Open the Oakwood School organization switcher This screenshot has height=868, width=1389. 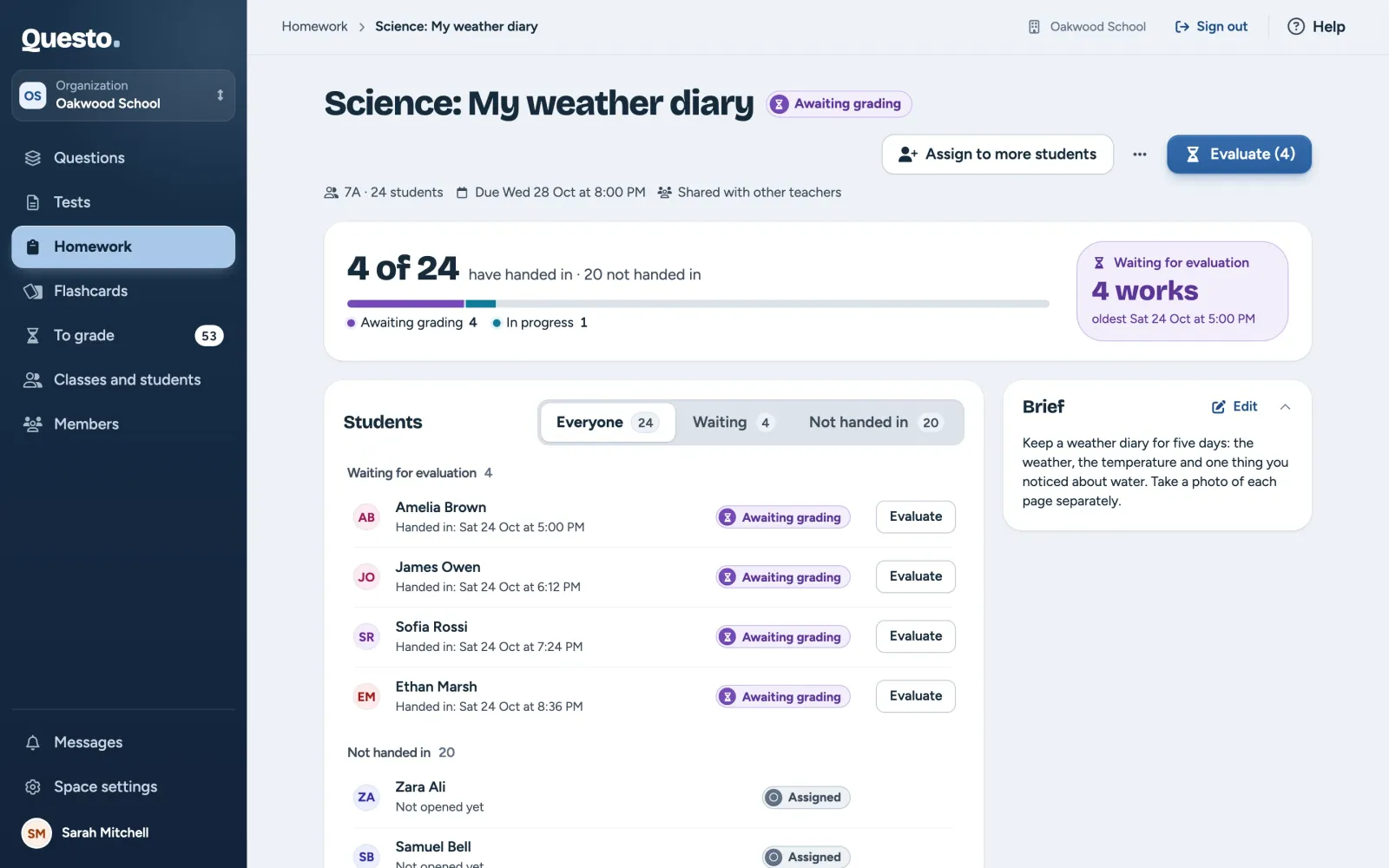[123, 95]
